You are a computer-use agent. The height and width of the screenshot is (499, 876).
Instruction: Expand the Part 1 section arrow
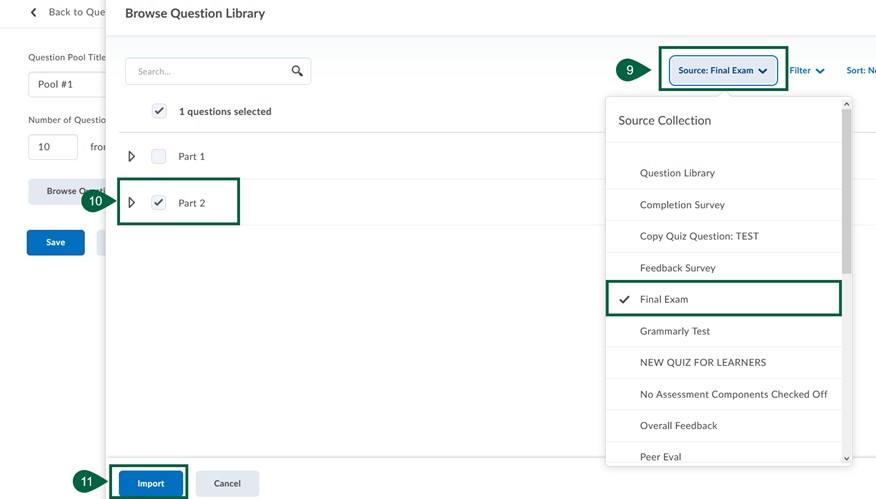(x=132, y=157)
